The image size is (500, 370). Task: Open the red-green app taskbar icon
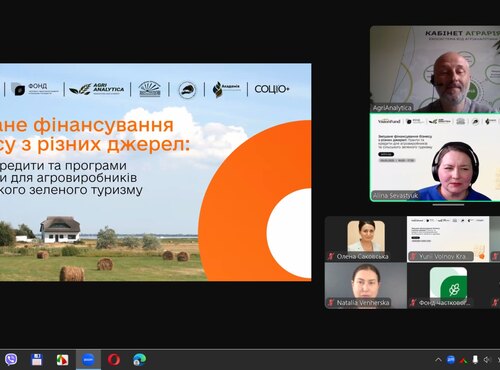pyautogui.click(x=62, y=360)
